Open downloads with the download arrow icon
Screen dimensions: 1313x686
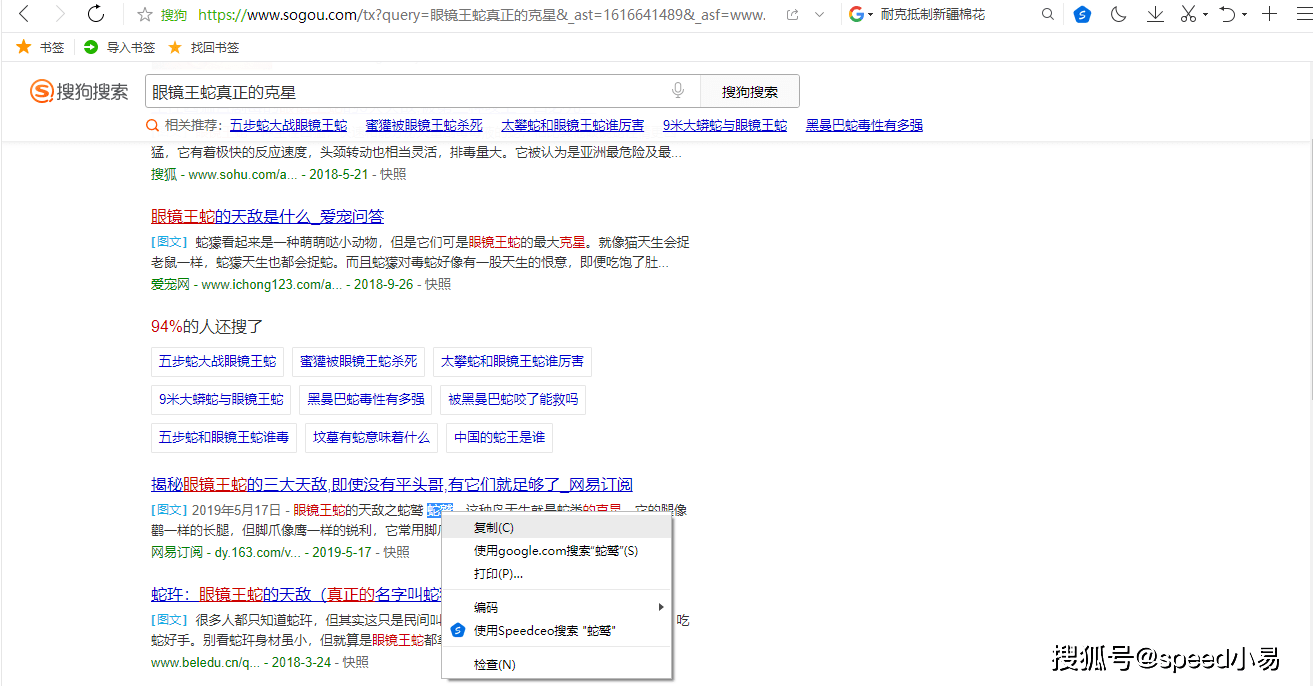tap(1155, 14)
